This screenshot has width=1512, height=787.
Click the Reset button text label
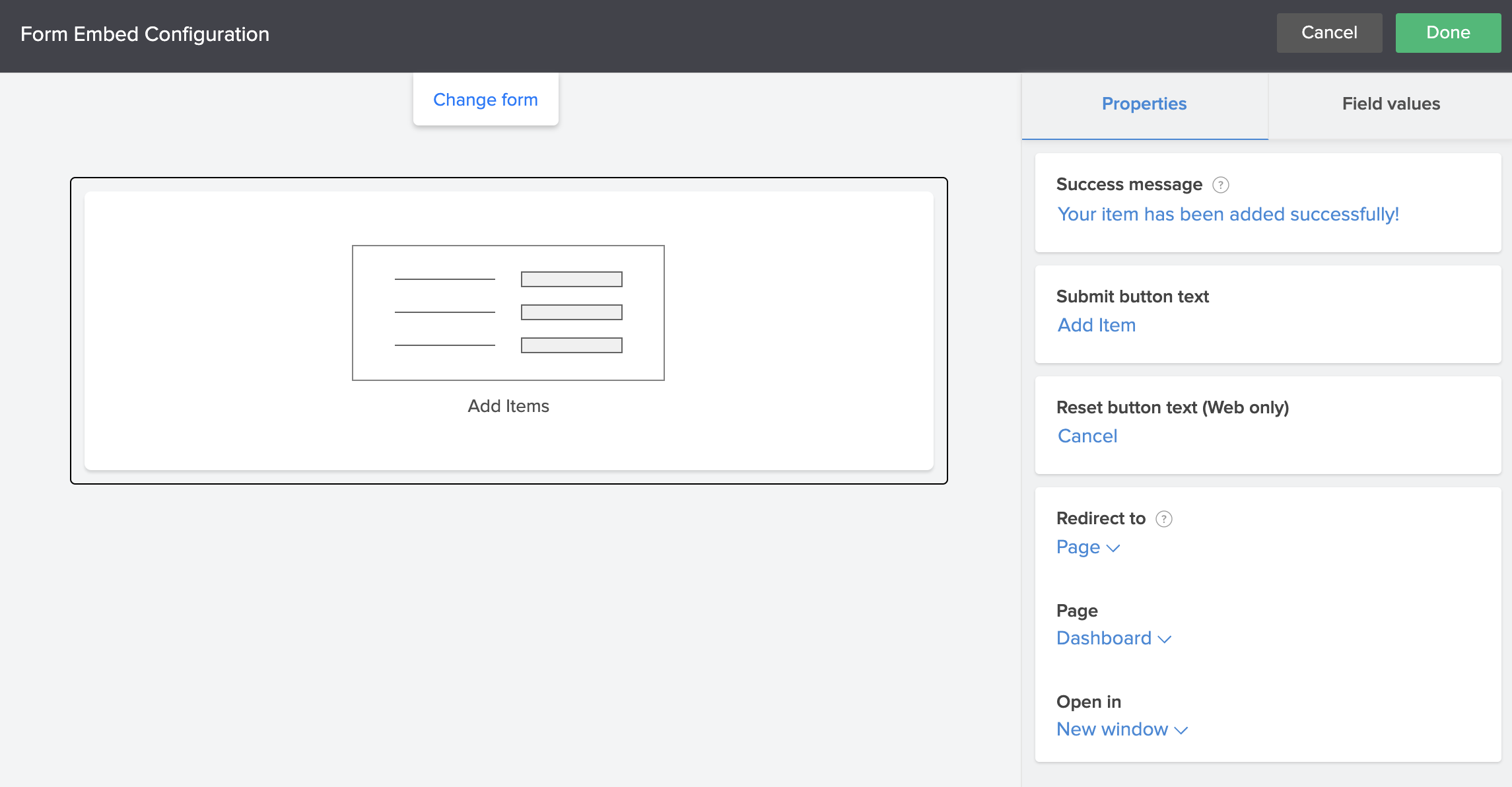(1173, 408)
